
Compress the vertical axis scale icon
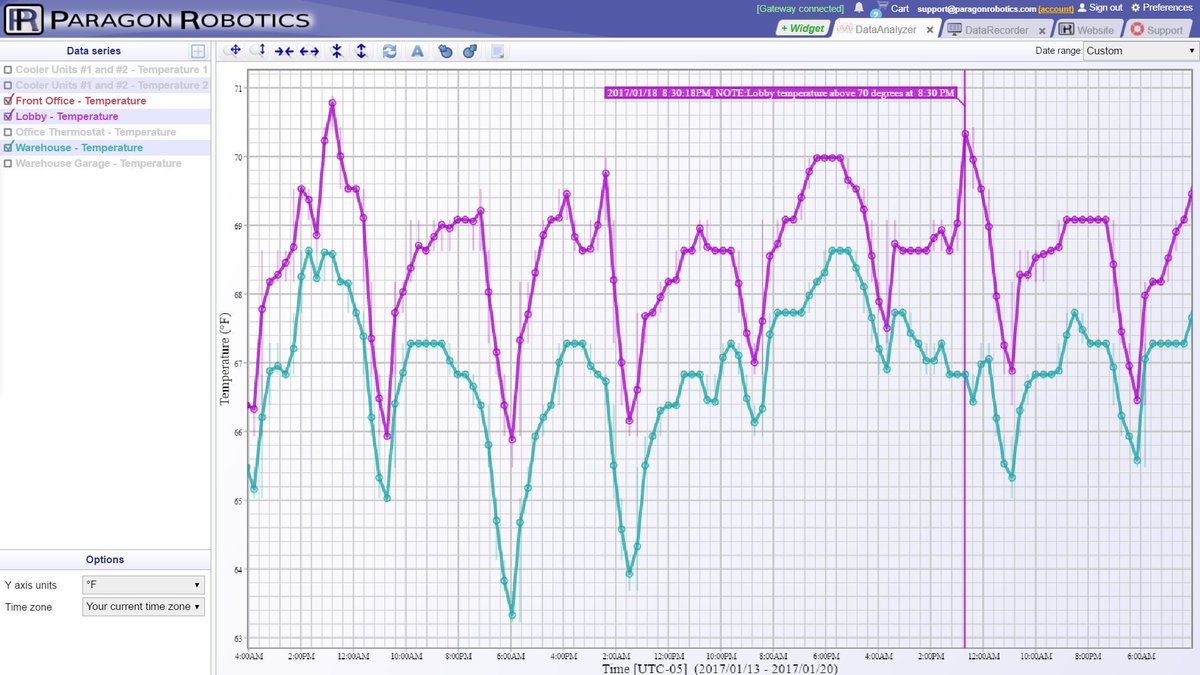click(337, 50)
